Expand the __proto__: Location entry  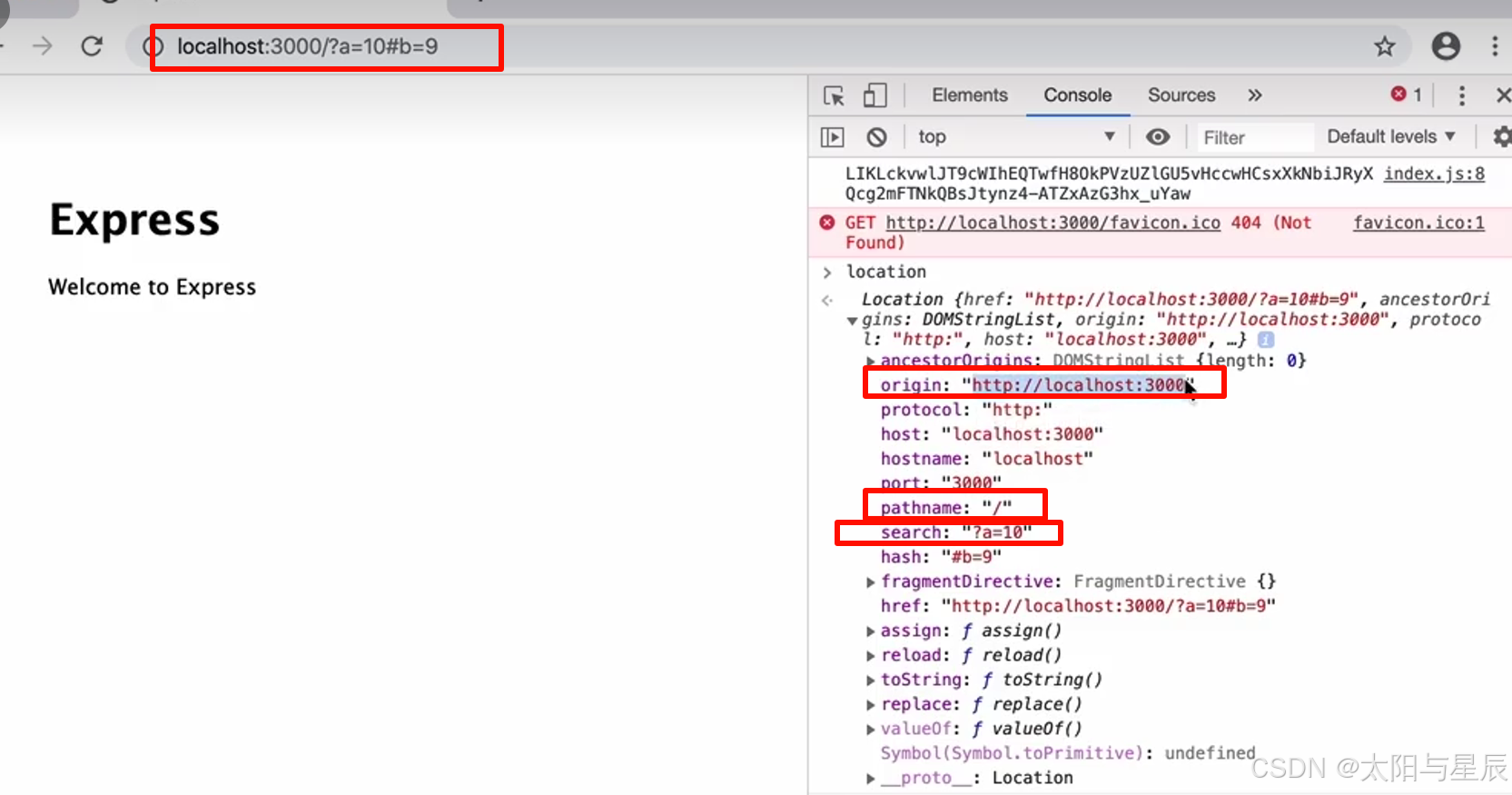tap(871, 779)
